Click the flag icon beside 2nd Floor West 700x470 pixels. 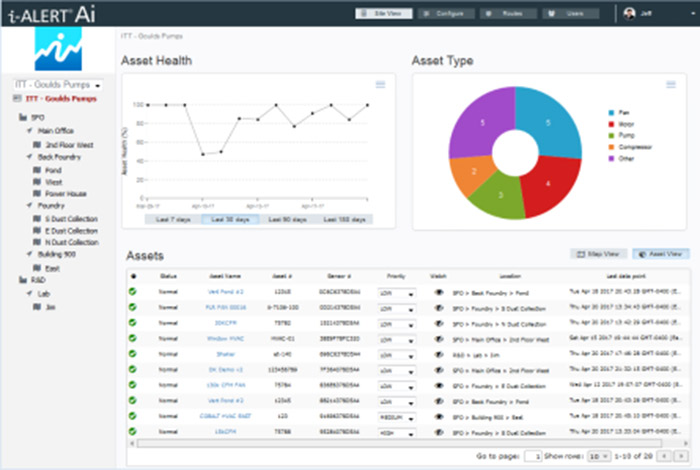point(38,145)
